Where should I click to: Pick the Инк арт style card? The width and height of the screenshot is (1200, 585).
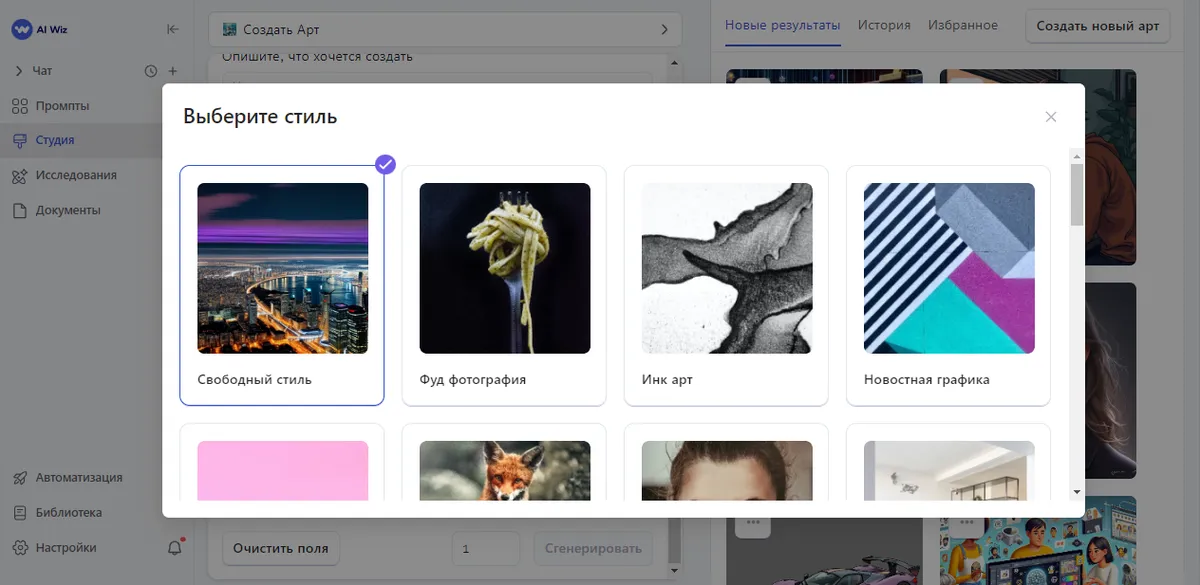coord(726,285)
